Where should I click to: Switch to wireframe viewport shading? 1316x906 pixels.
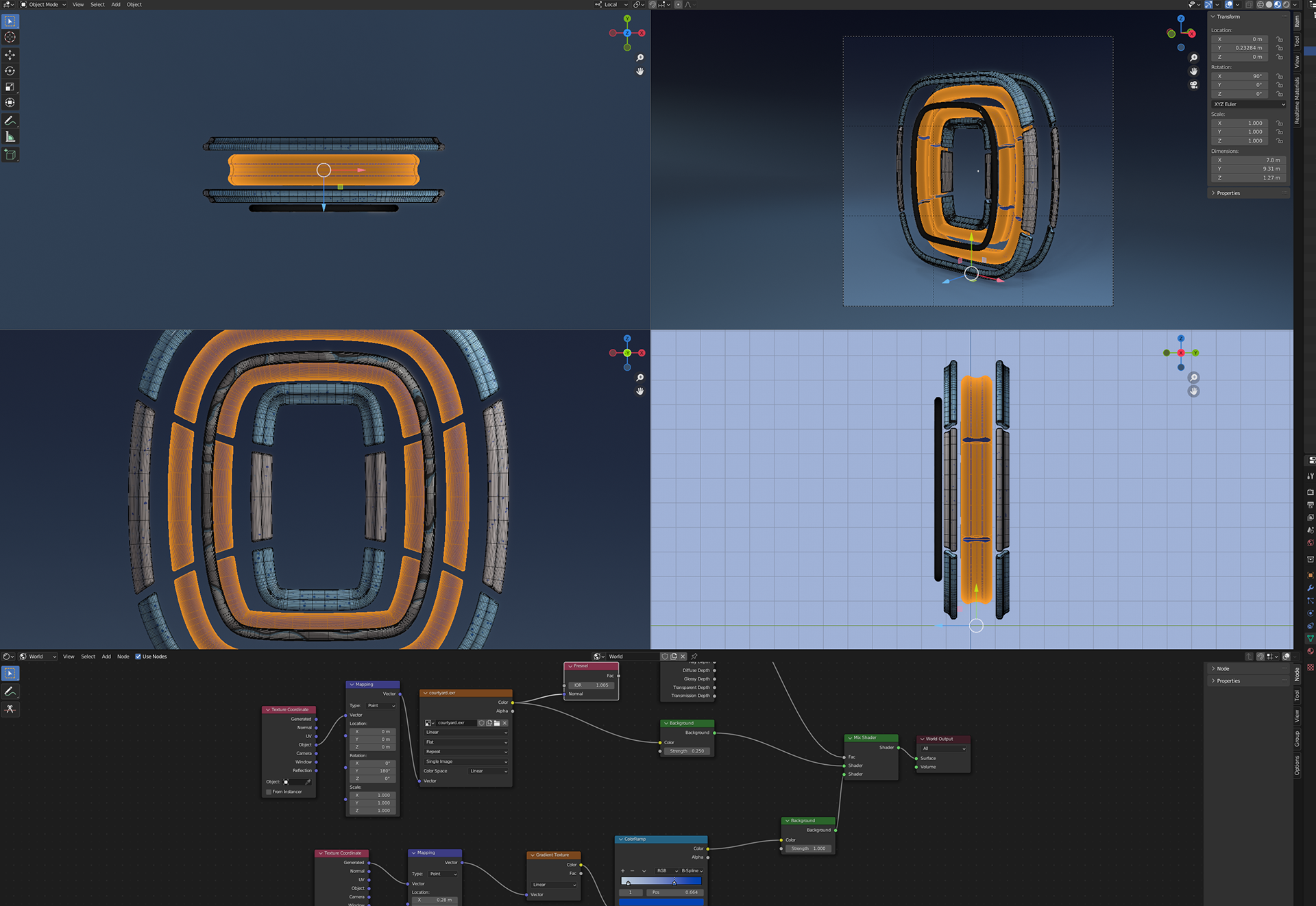1260,5
